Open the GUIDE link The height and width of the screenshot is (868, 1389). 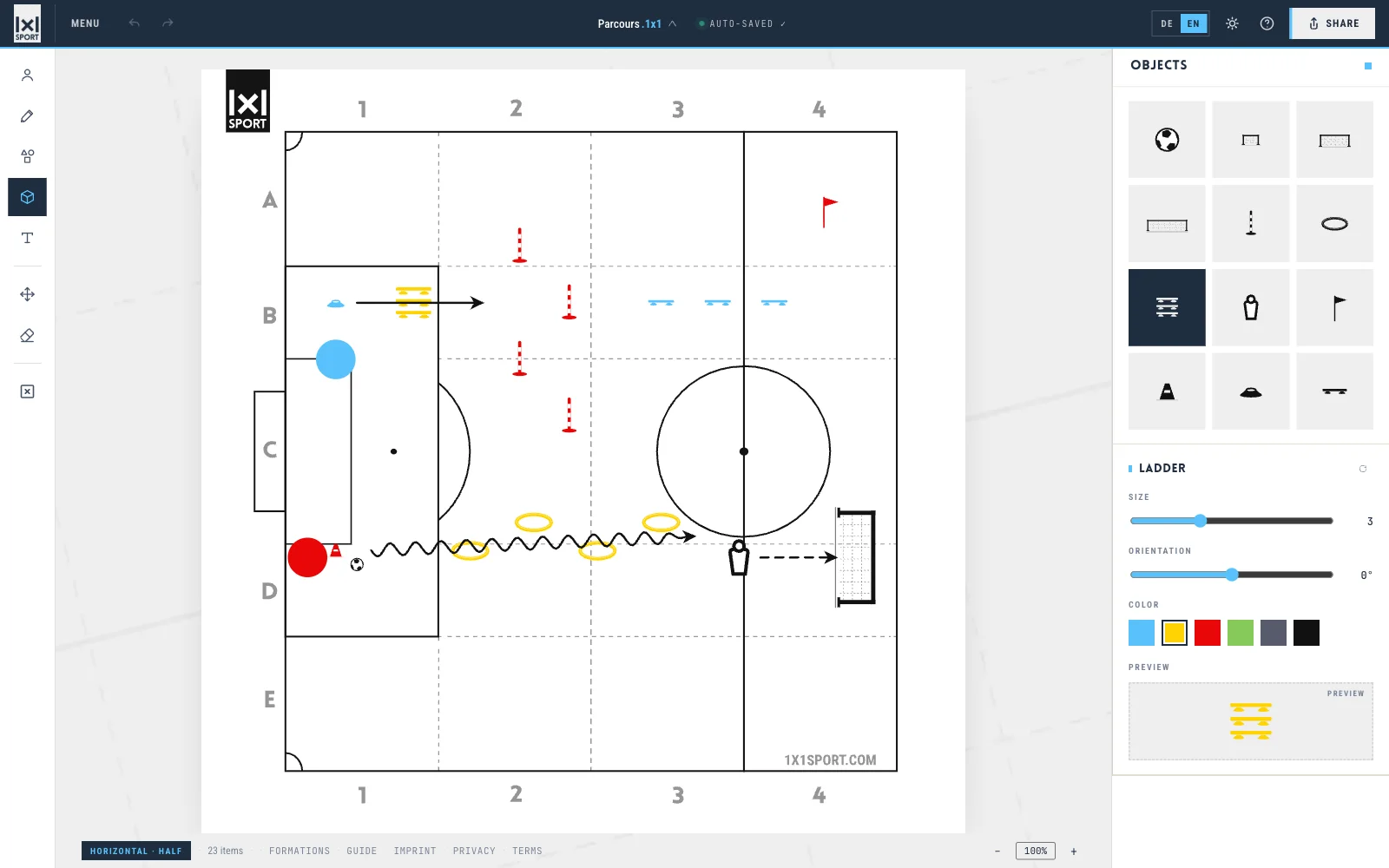coord(362,851)
